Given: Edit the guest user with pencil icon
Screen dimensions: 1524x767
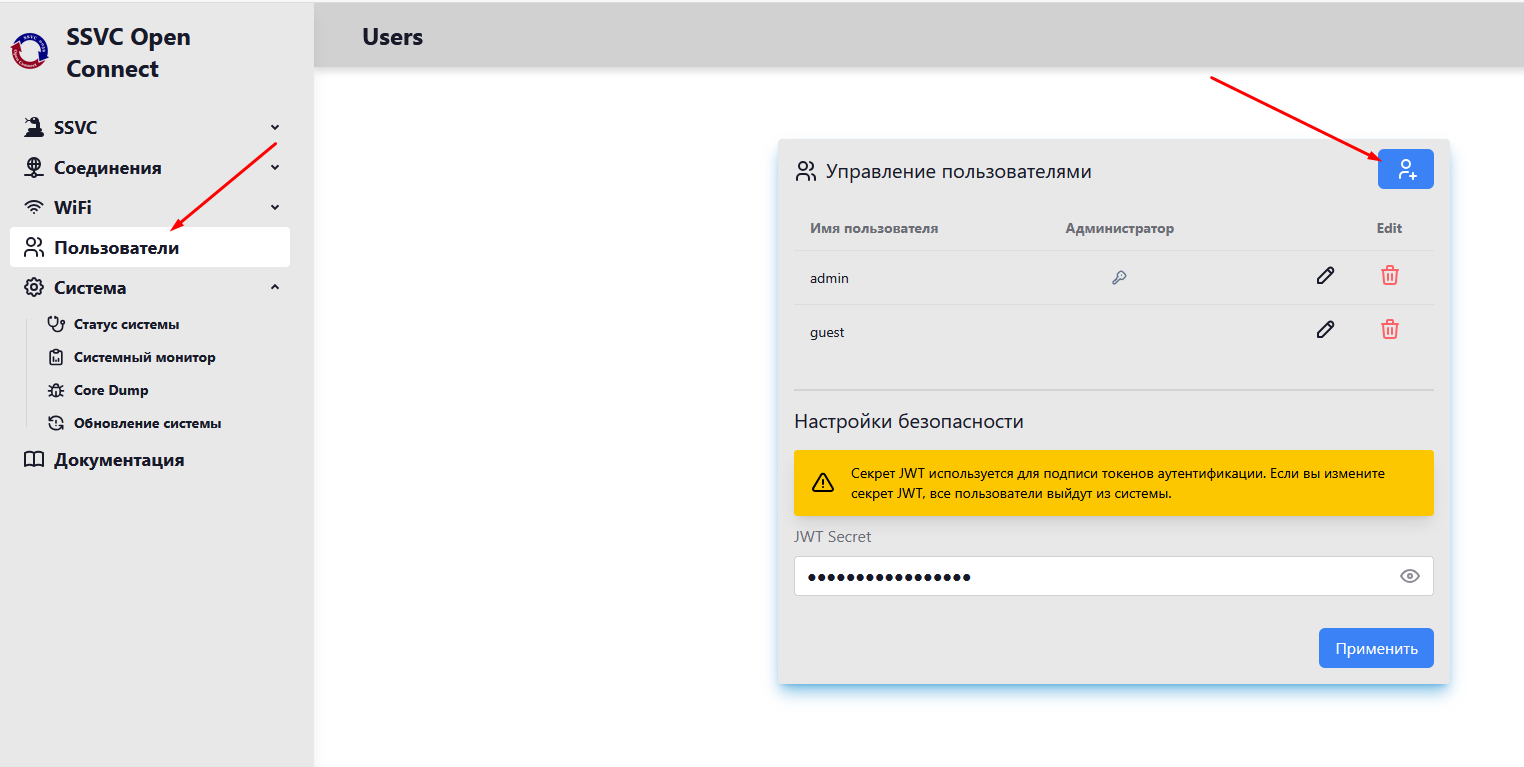Looking at the screenshot, I should [1325, 330].
